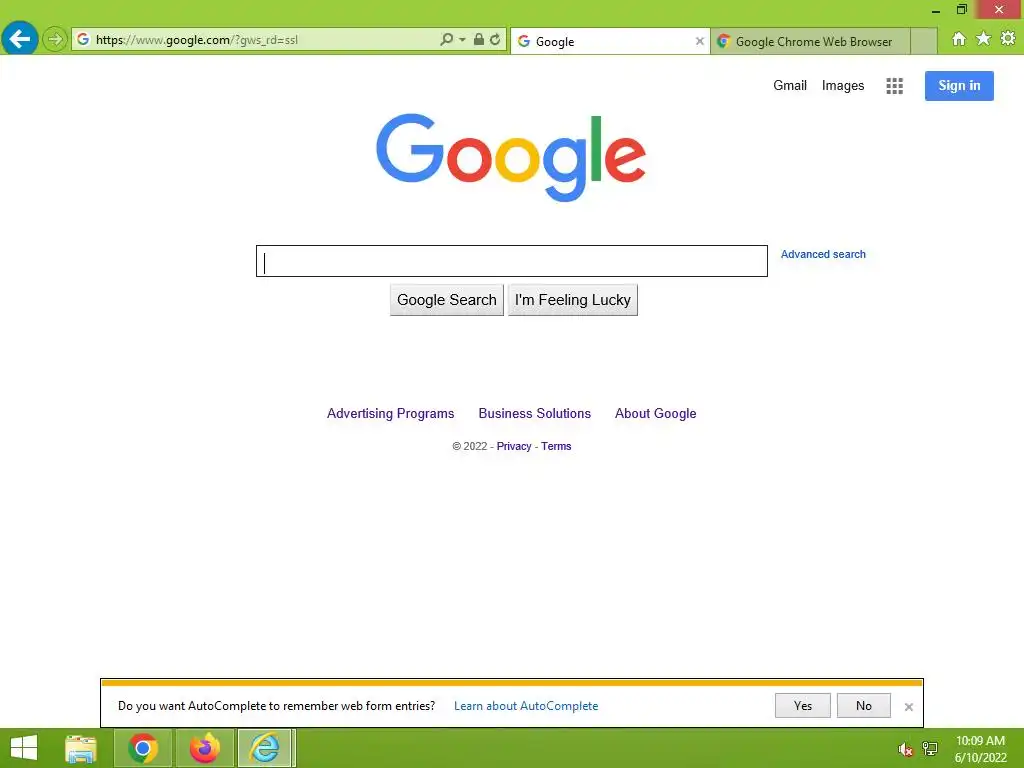This screenshot has height=768, width=1024.
Task: Click the Sign in button
Action: (959, 86)
